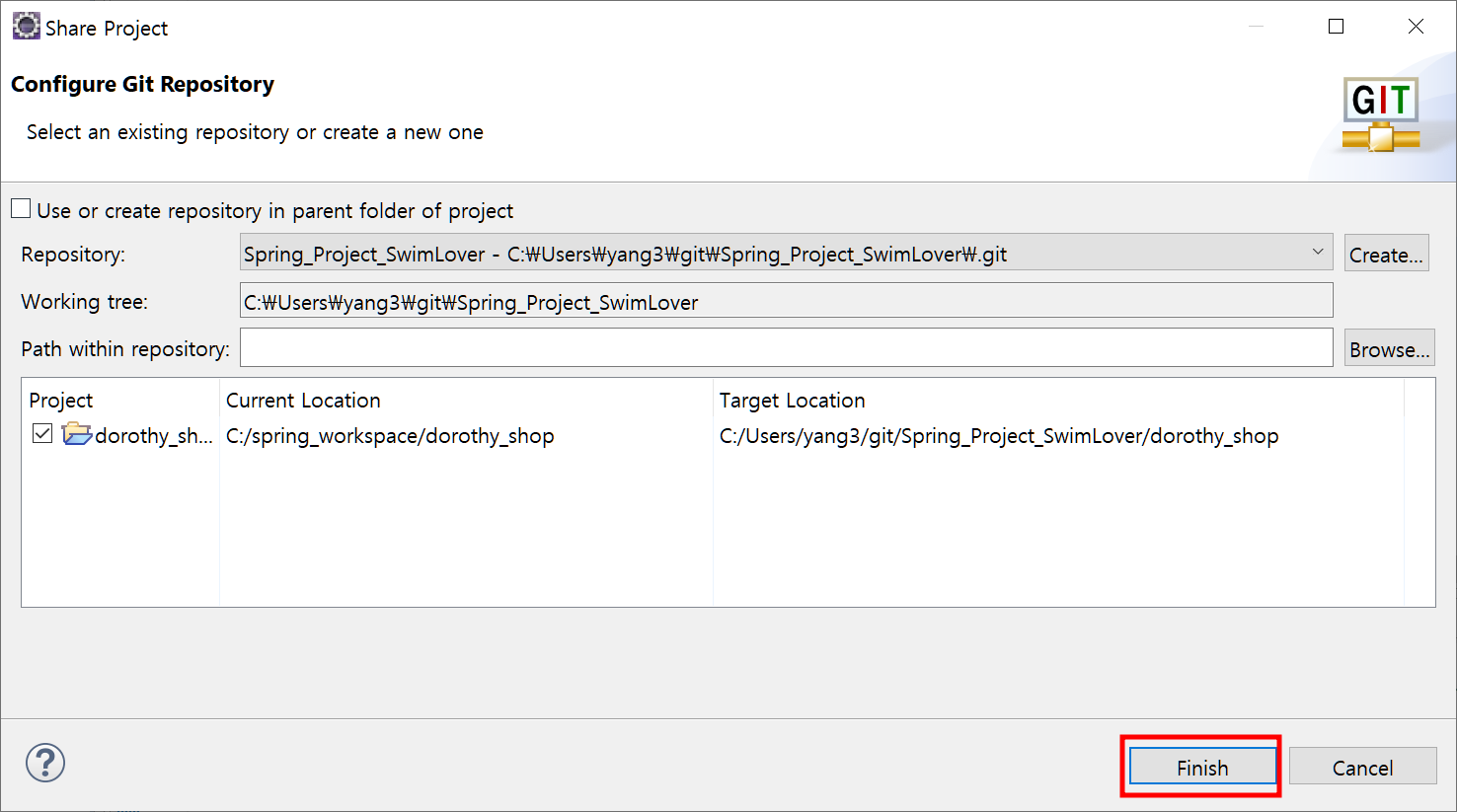This screenshot has height=812, width=1457.
Task: Click the Browse button for path within repository
Action: point(1389,347)
